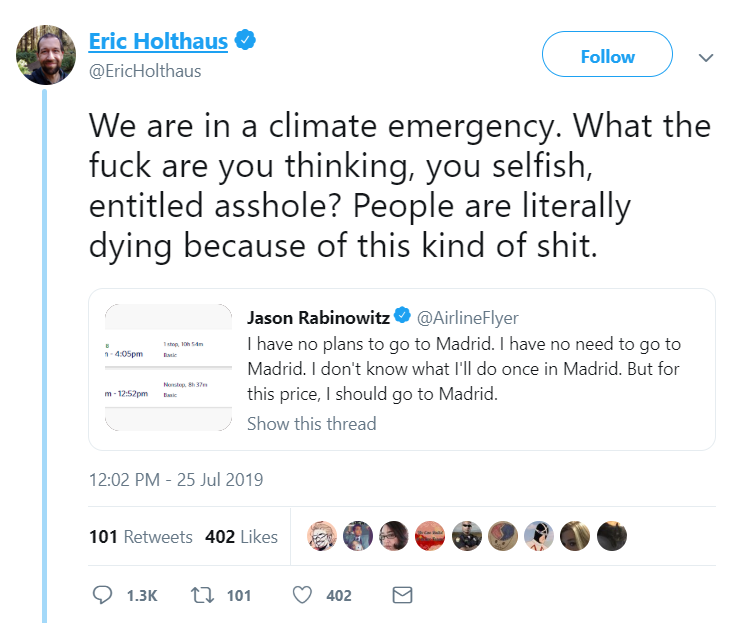Viewport: 745px width, 623px height.
Task: Click the @EricHolthaus handle
Action: pyautogui.click(x=145, y=71)
